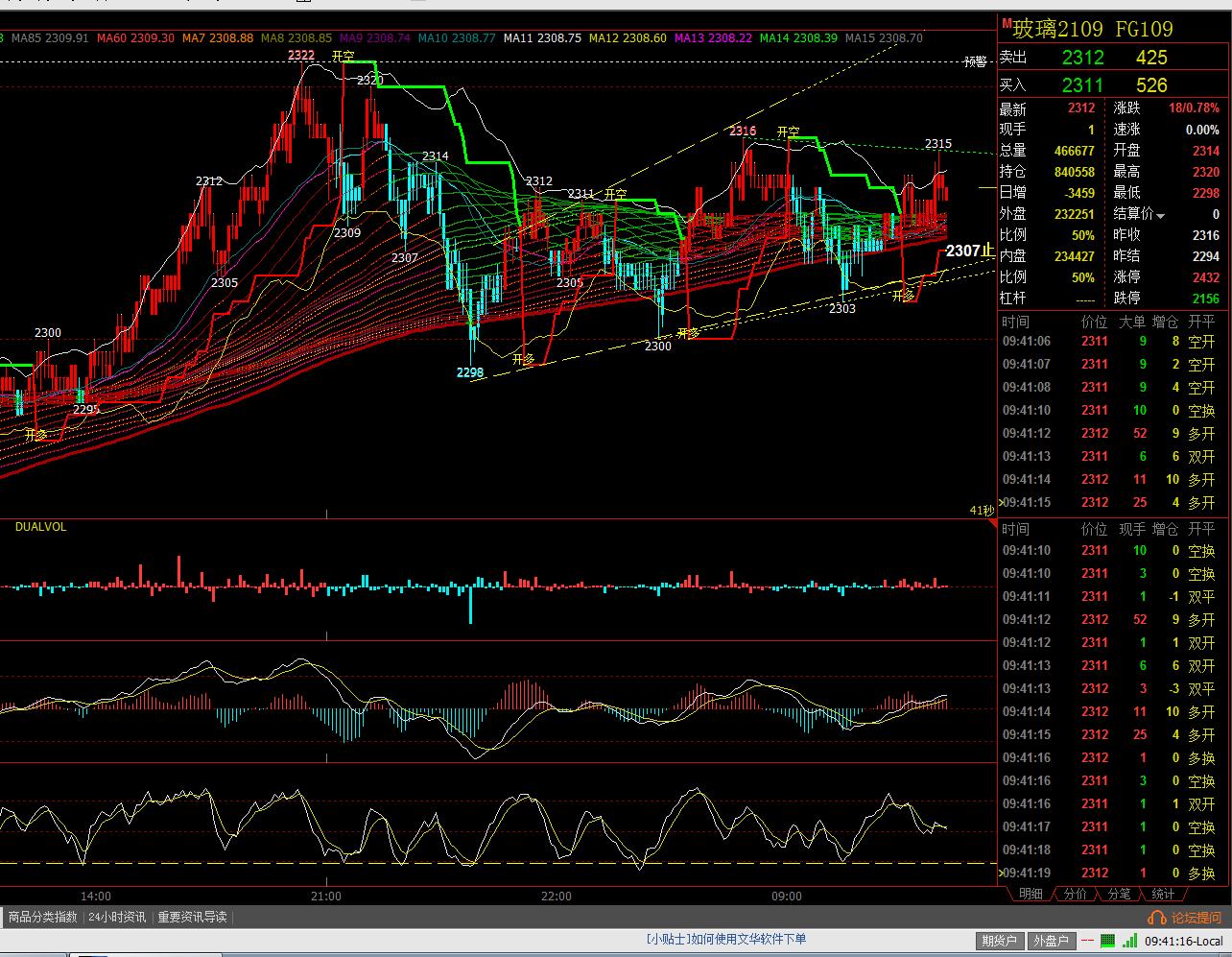Click the MA85 2309.91 indicator label

click(x=50, y=38)
